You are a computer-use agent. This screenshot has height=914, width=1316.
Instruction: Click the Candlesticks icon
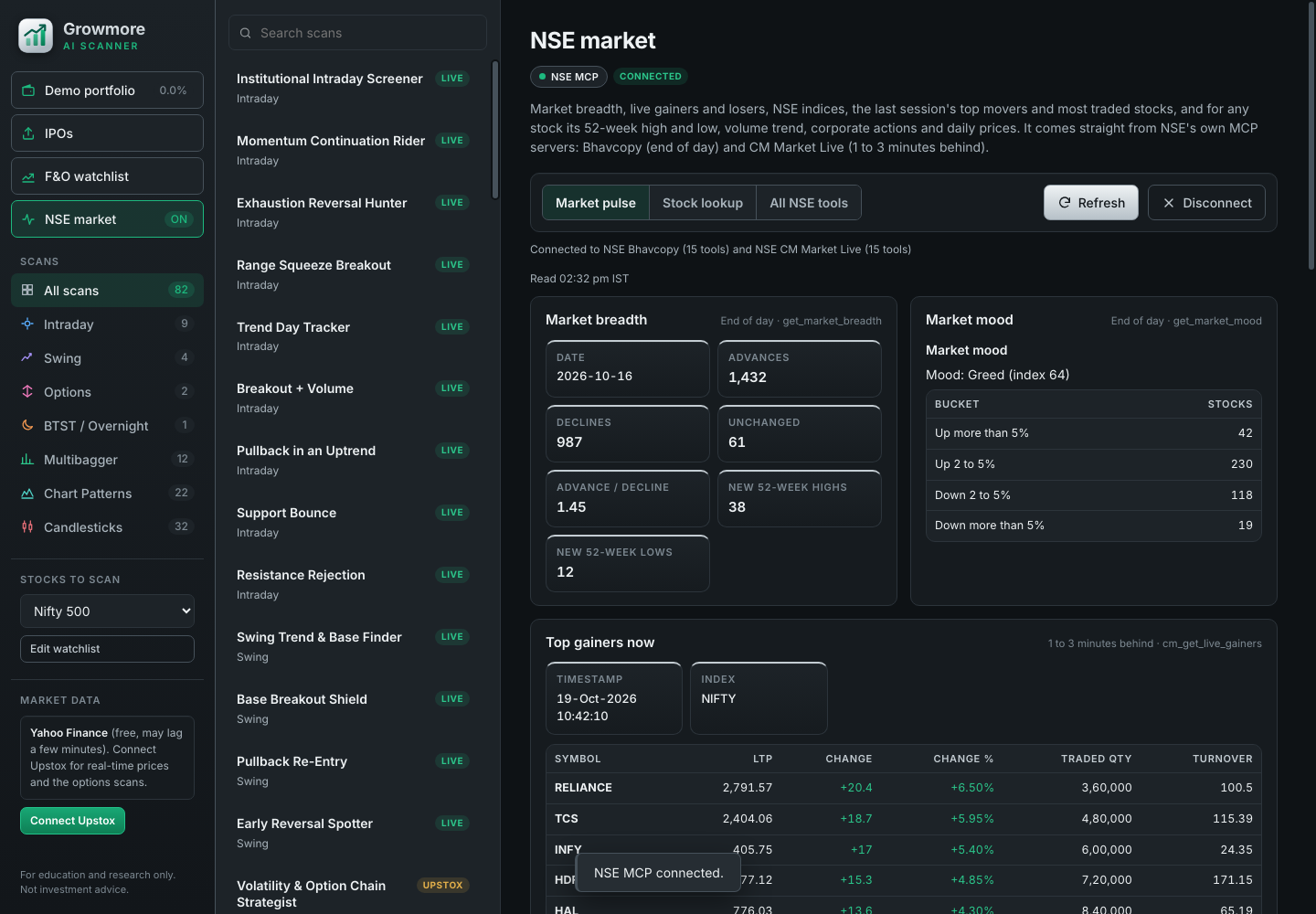pyautogui.click(x=27, y=527)
